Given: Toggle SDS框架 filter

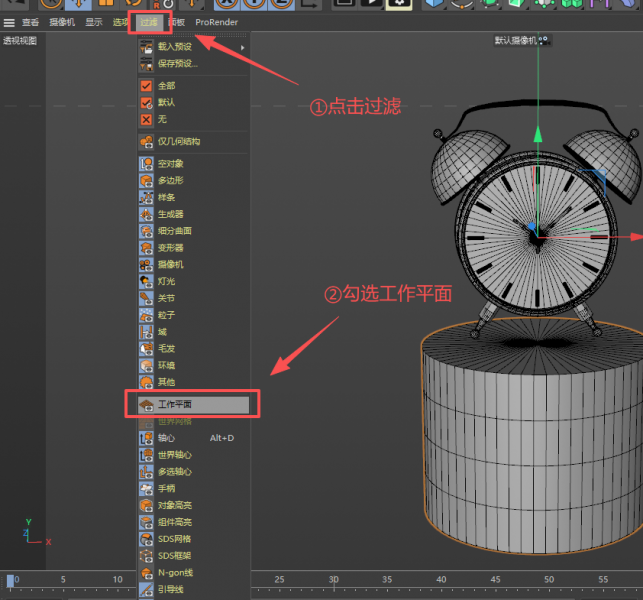Looking at the screenshot, I should [193, 556].
